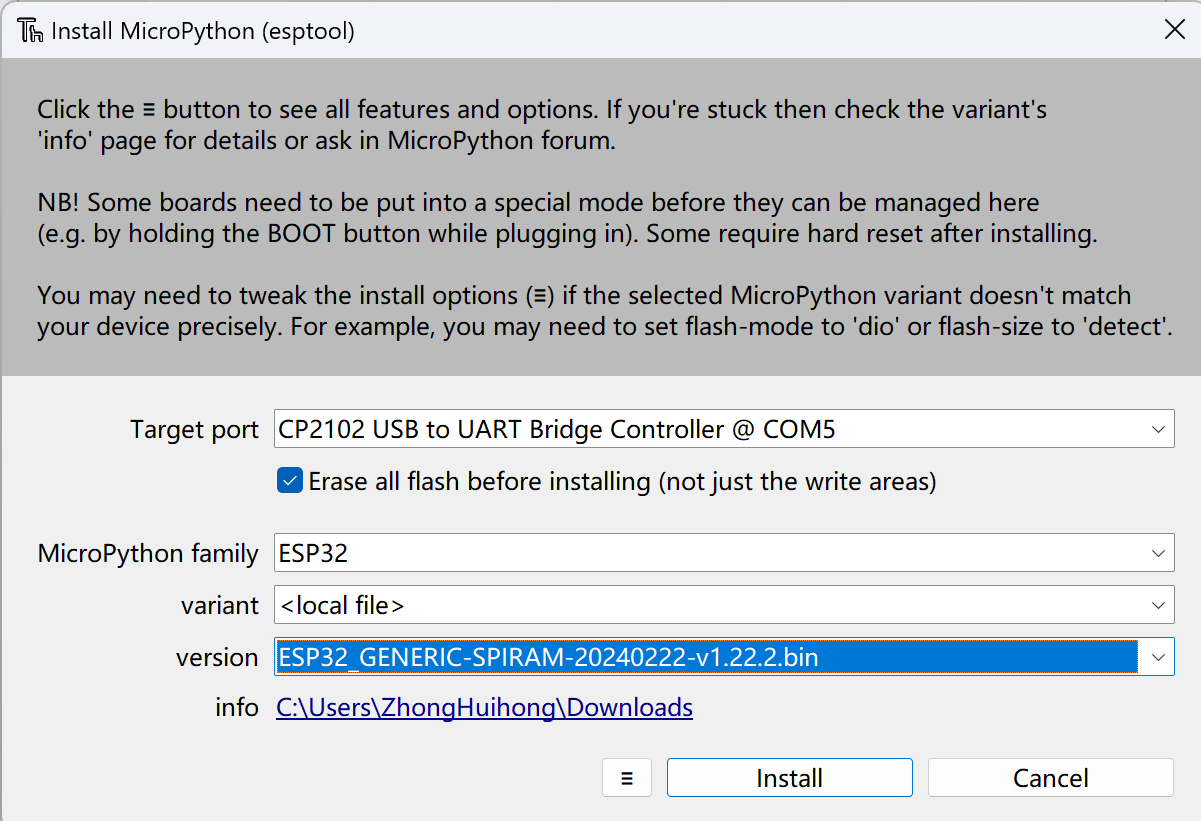The image size is (1201, 821).
Task: Close the Install MicroPython dialog
Action: click(1175, 29)
